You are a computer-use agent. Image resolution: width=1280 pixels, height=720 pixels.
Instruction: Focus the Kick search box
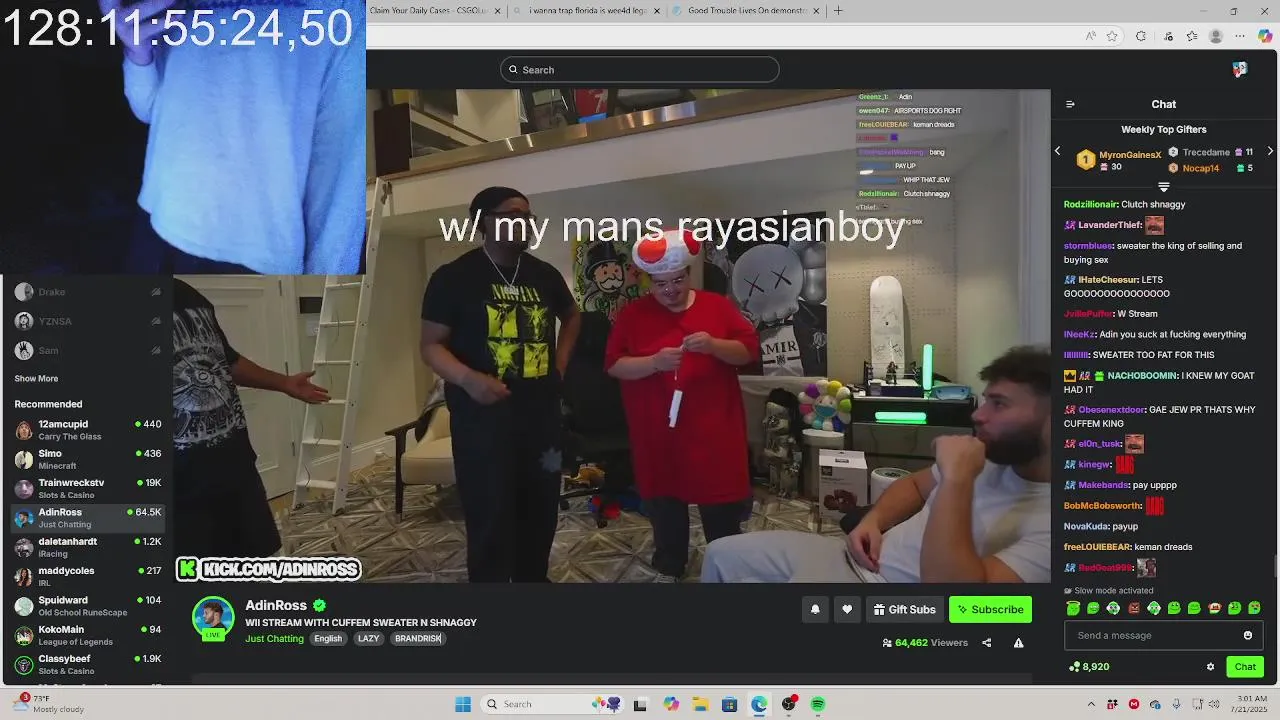tap(640, 69)
